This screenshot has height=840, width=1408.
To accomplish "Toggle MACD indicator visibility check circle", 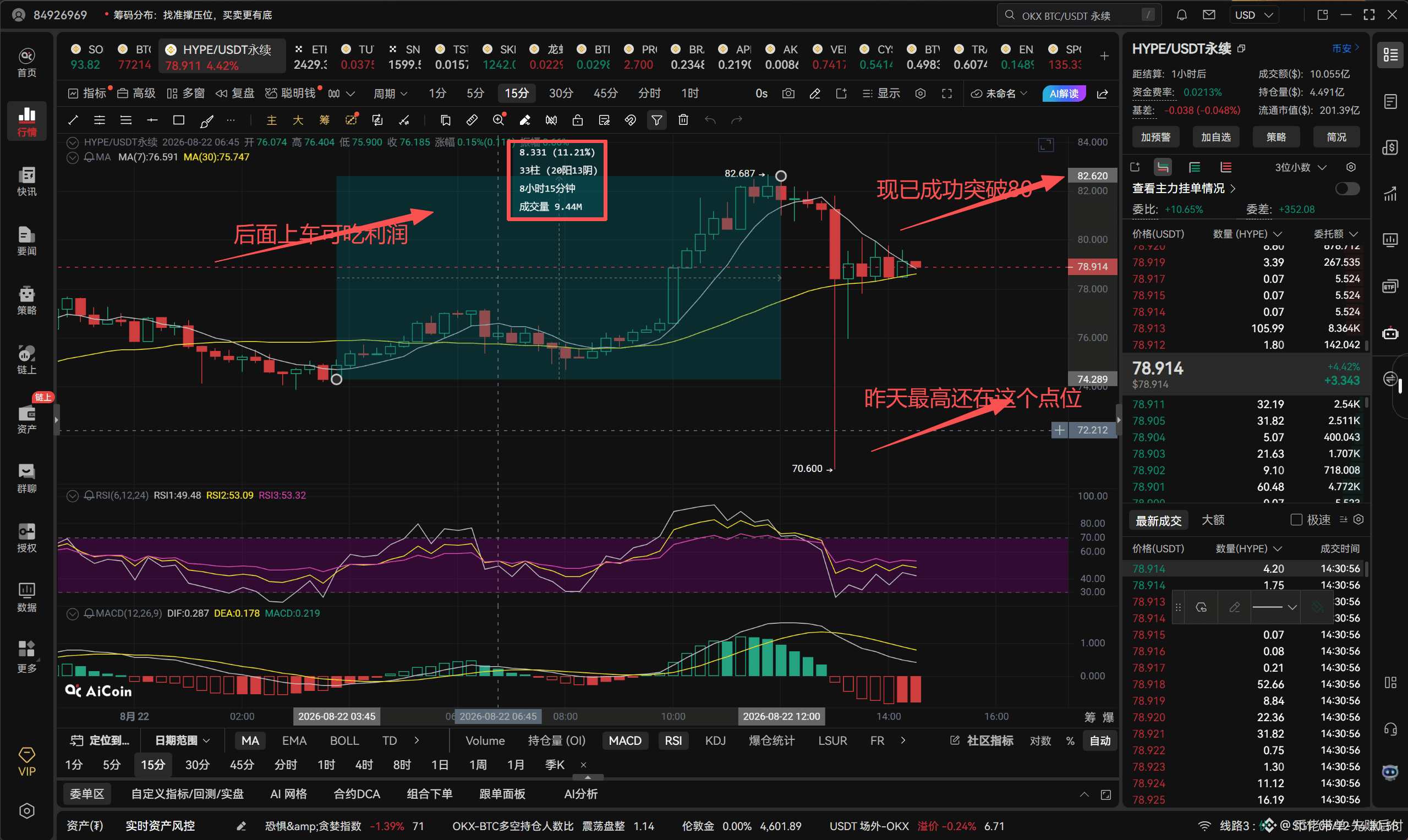I will [73, 613].
